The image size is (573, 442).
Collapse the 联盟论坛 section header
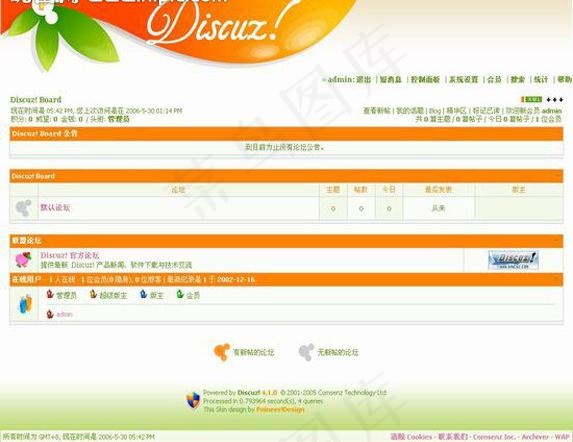(x=557, y=241)
